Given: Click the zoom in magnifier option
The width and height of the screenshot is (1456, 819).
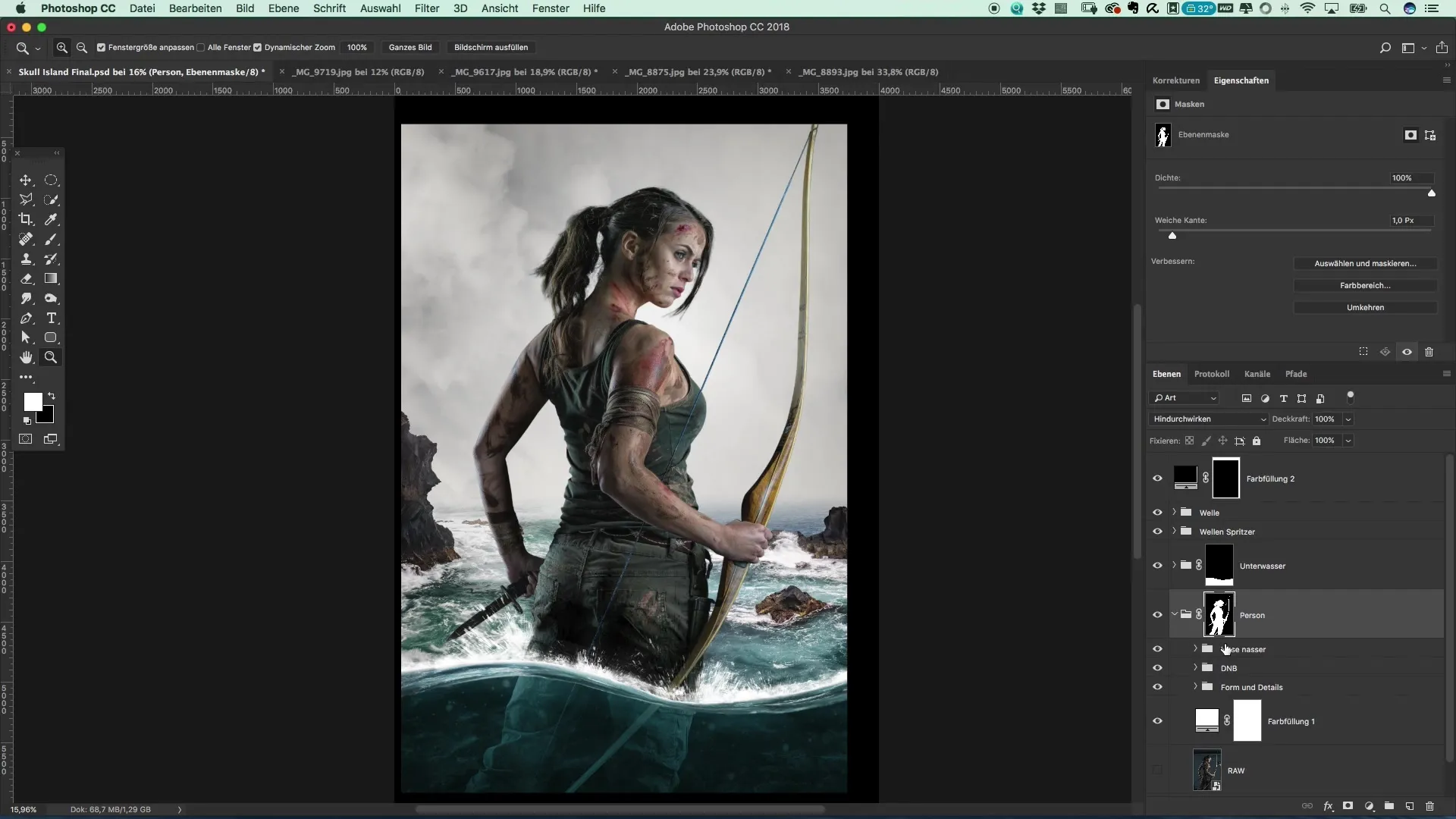Looking at the screenshot, I should [x=62, y=47].
